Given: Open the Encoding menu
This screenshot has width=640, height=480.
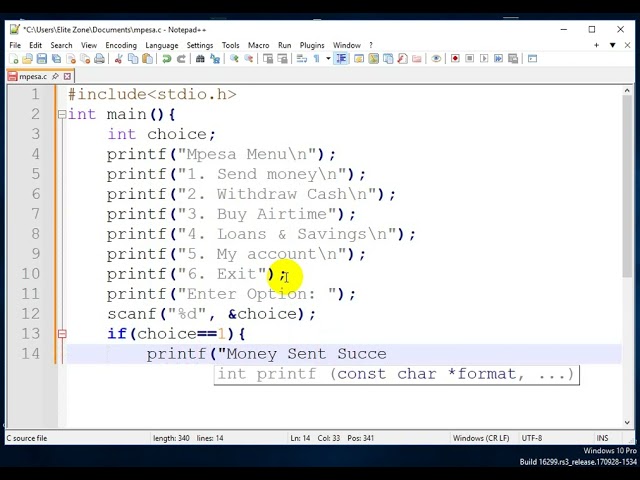Looking at the screenshot, I should coord(121,45).
